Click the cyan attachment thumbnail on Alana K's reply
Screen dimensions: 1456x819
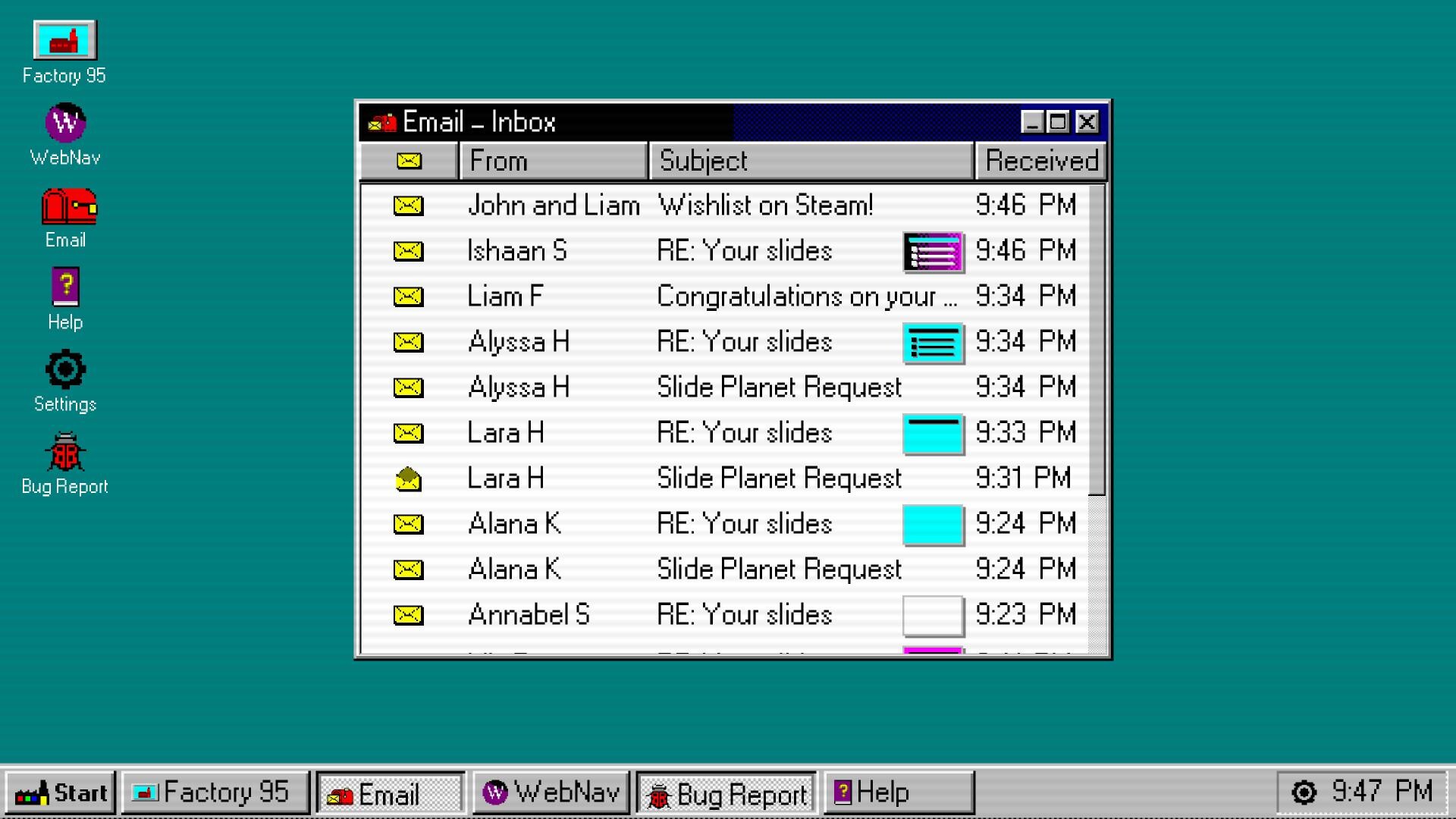(932, 524)
